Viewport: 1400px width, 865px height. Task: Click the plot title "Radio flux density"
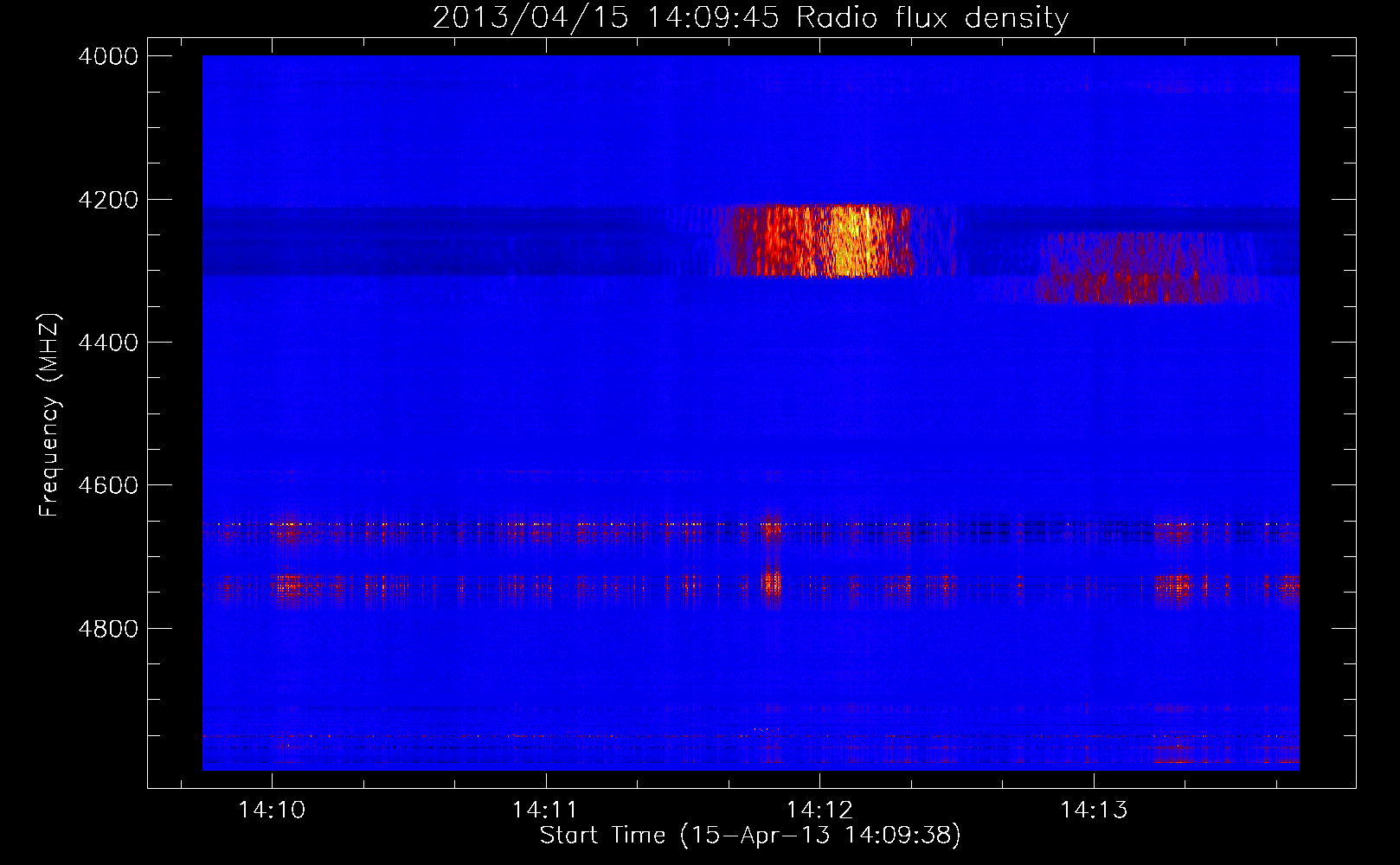point(933,17)
